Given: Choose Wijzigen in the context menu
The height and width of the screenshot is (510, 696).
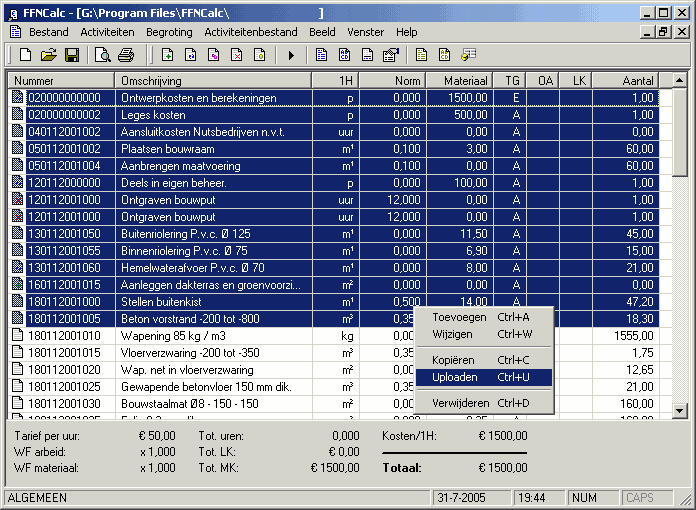Looking at the screenshot, I should (x=484, y=334).
